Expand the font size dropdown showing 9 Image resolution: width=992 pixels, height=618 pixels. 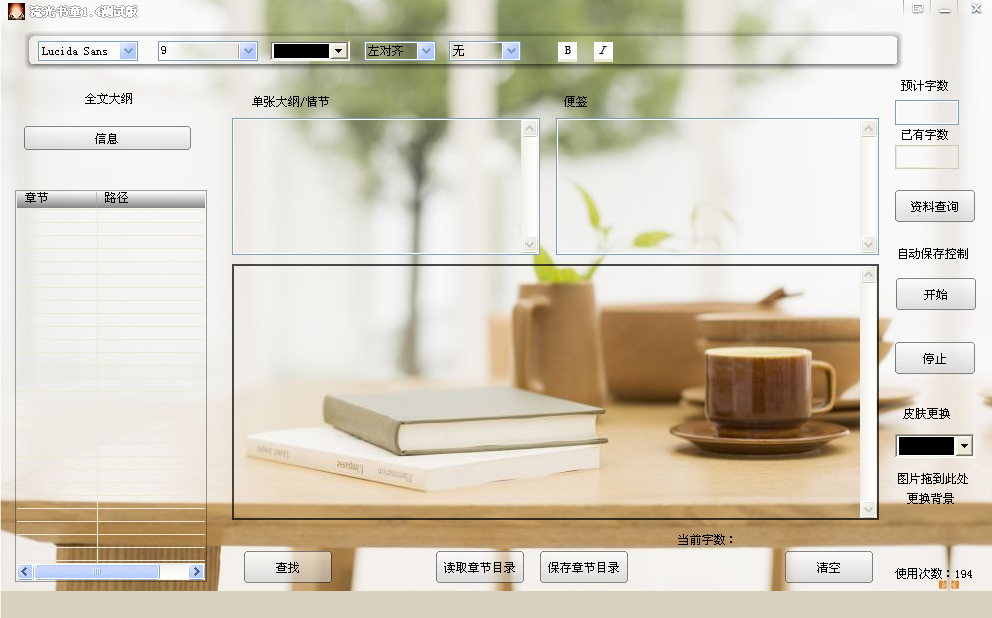[x=248, y=51]
